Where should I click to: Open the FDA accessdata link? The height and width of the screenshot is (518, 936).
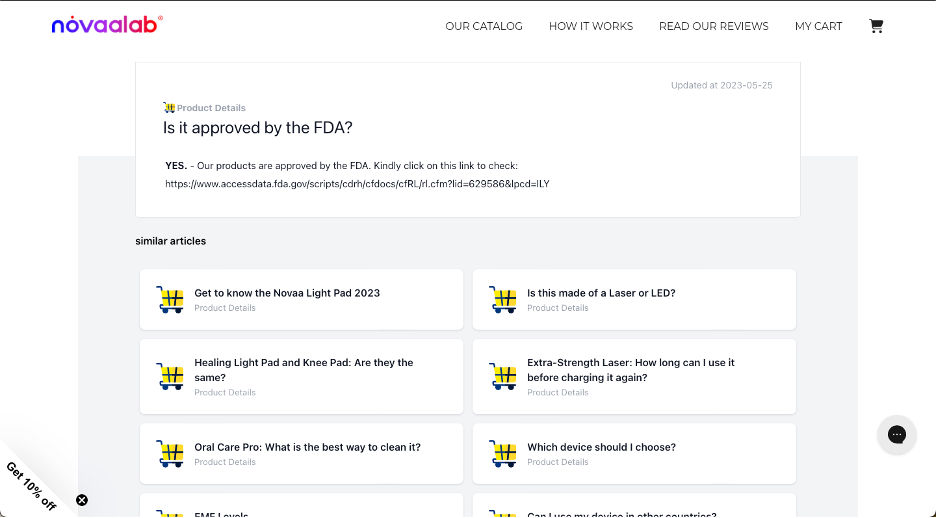pos(357,184)
